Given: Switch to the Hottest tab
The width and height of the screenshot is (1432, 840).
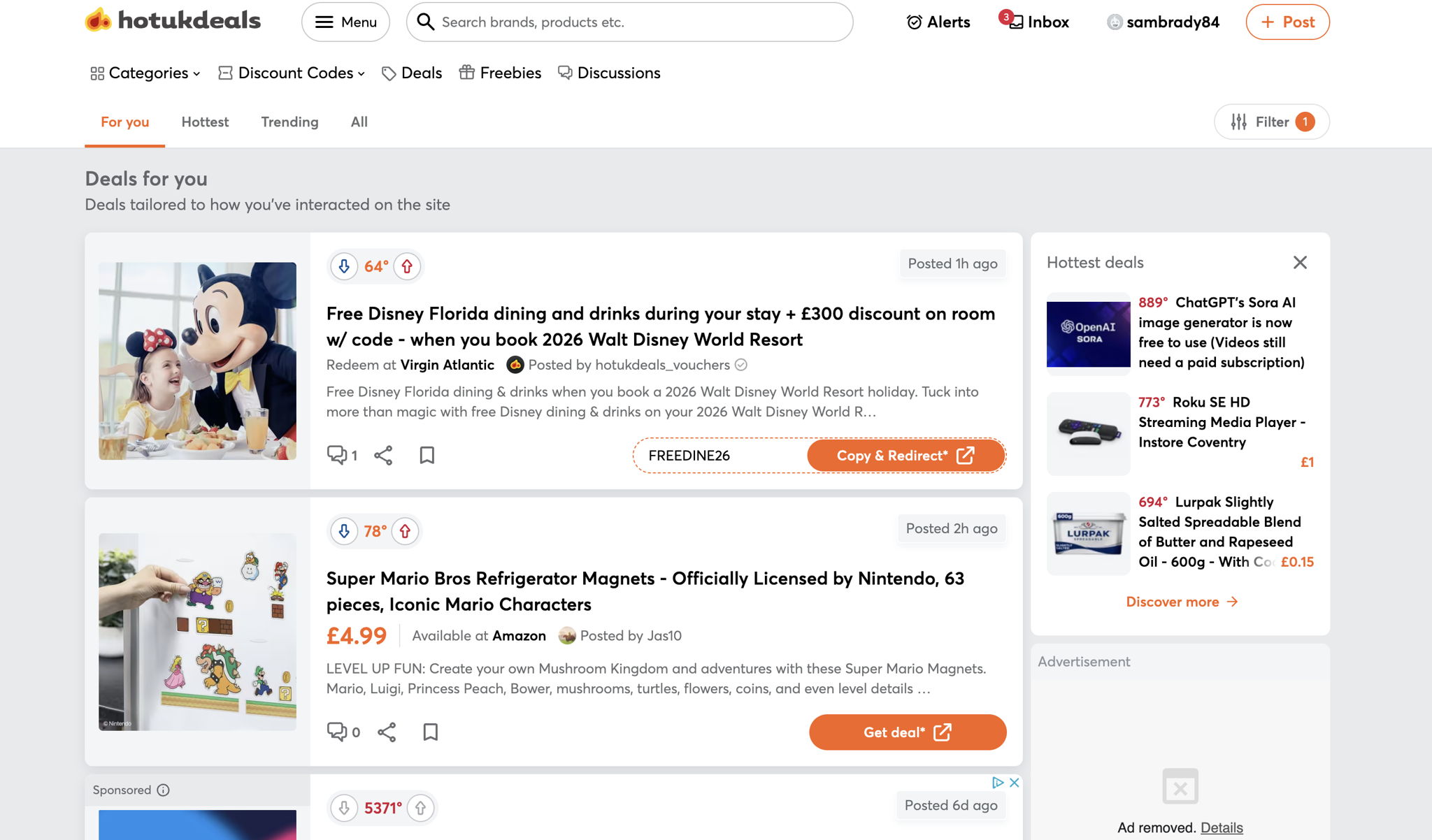Looking at the screenshot, I should (x=205, y=122).
